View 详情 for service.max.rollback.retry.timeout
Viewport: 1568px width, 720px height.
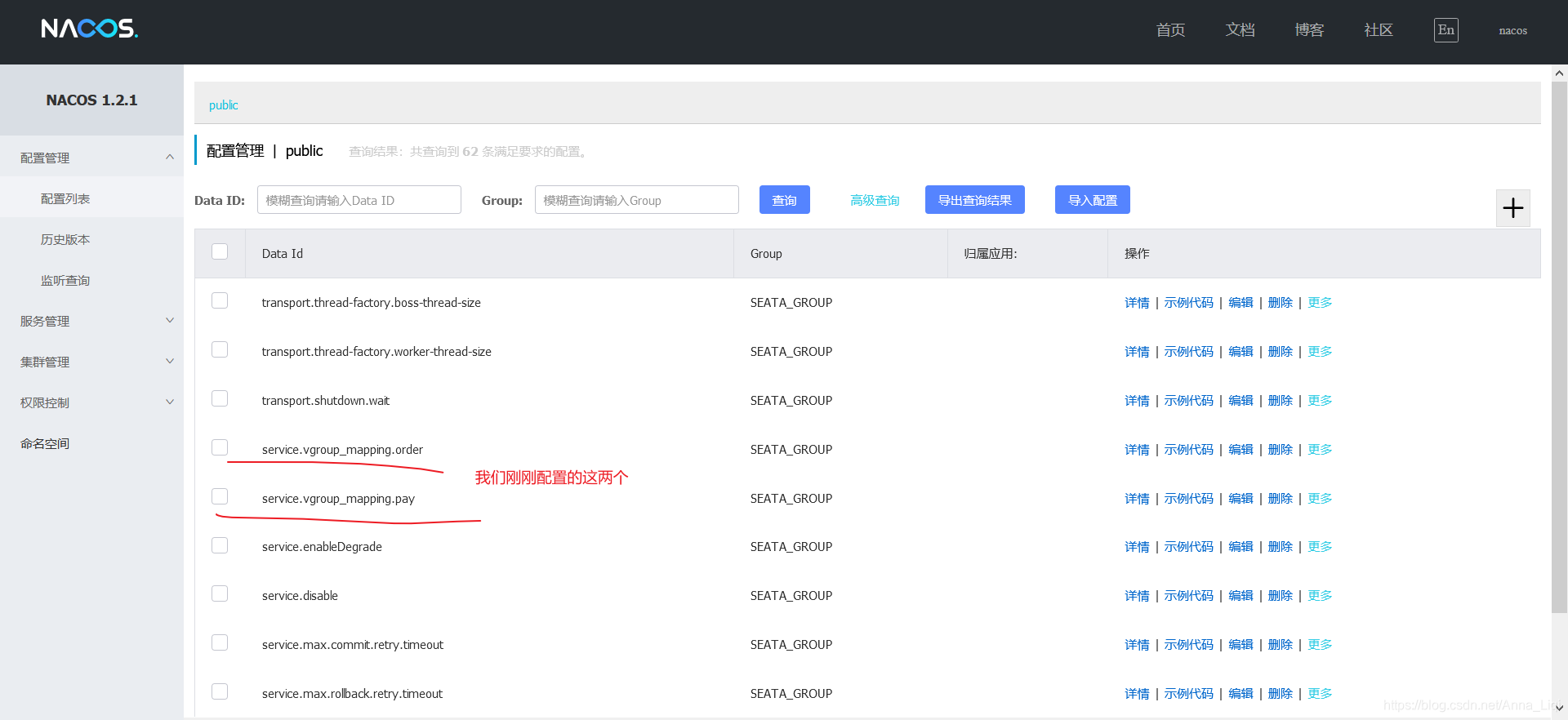click(1137, 694)
